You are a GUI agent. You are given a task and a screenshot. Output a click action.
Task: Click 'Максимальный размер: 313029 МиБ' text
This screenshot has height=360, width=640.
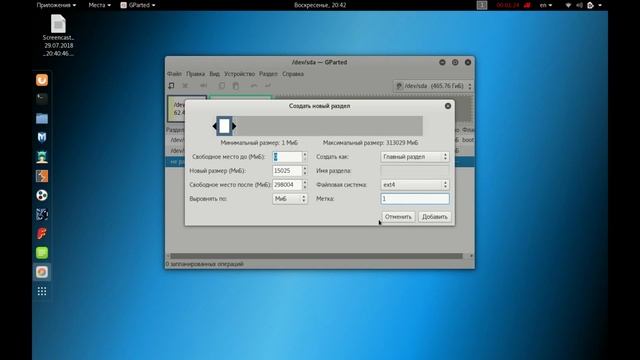[x=371, y=143]
